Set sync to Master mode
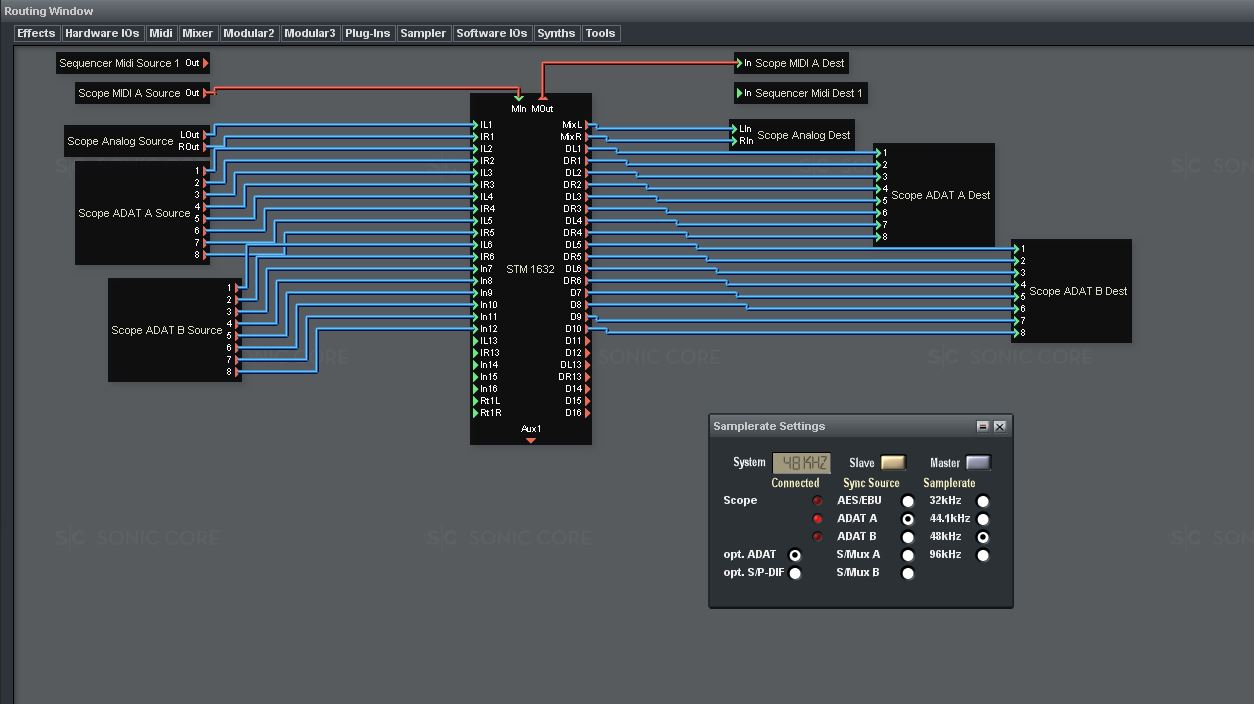Screen dimensions: 1254x704 (978, 462)
